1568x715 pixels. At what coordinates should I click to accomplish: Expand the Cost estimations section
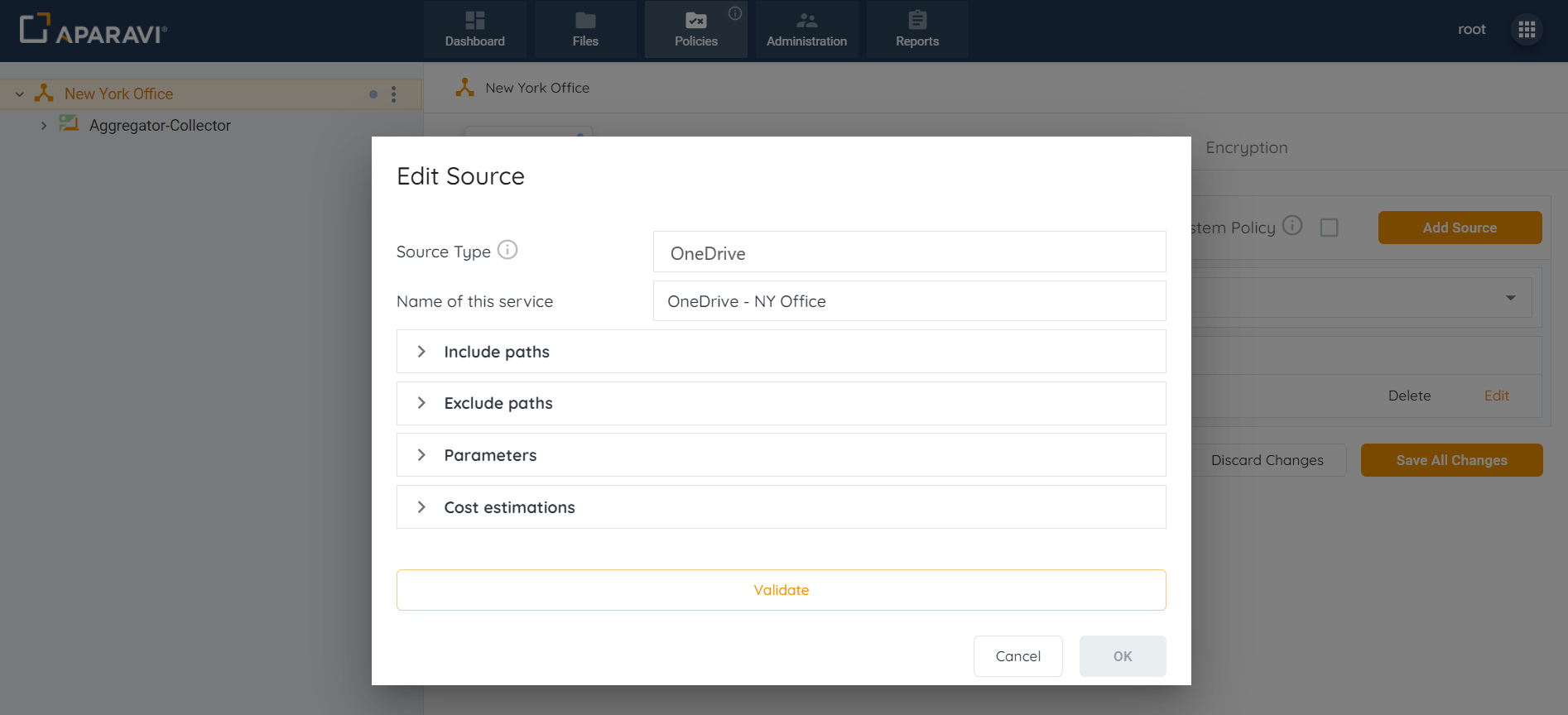click(x=421, y=507)
